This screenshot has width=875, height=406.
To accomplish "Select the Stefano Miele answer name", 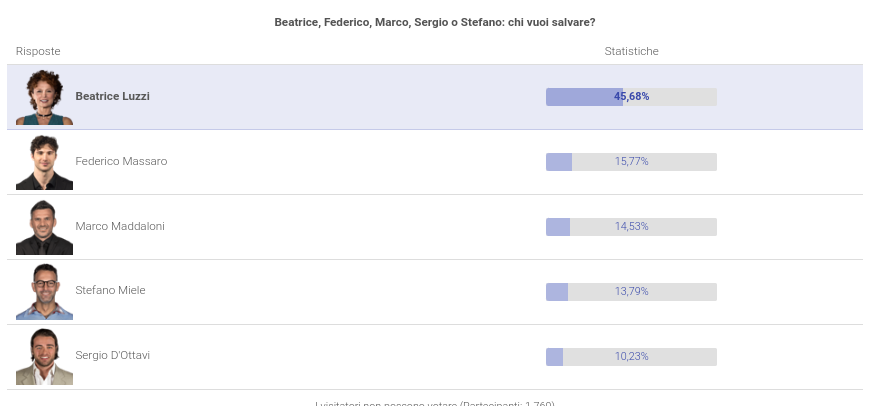I will 110,290.
